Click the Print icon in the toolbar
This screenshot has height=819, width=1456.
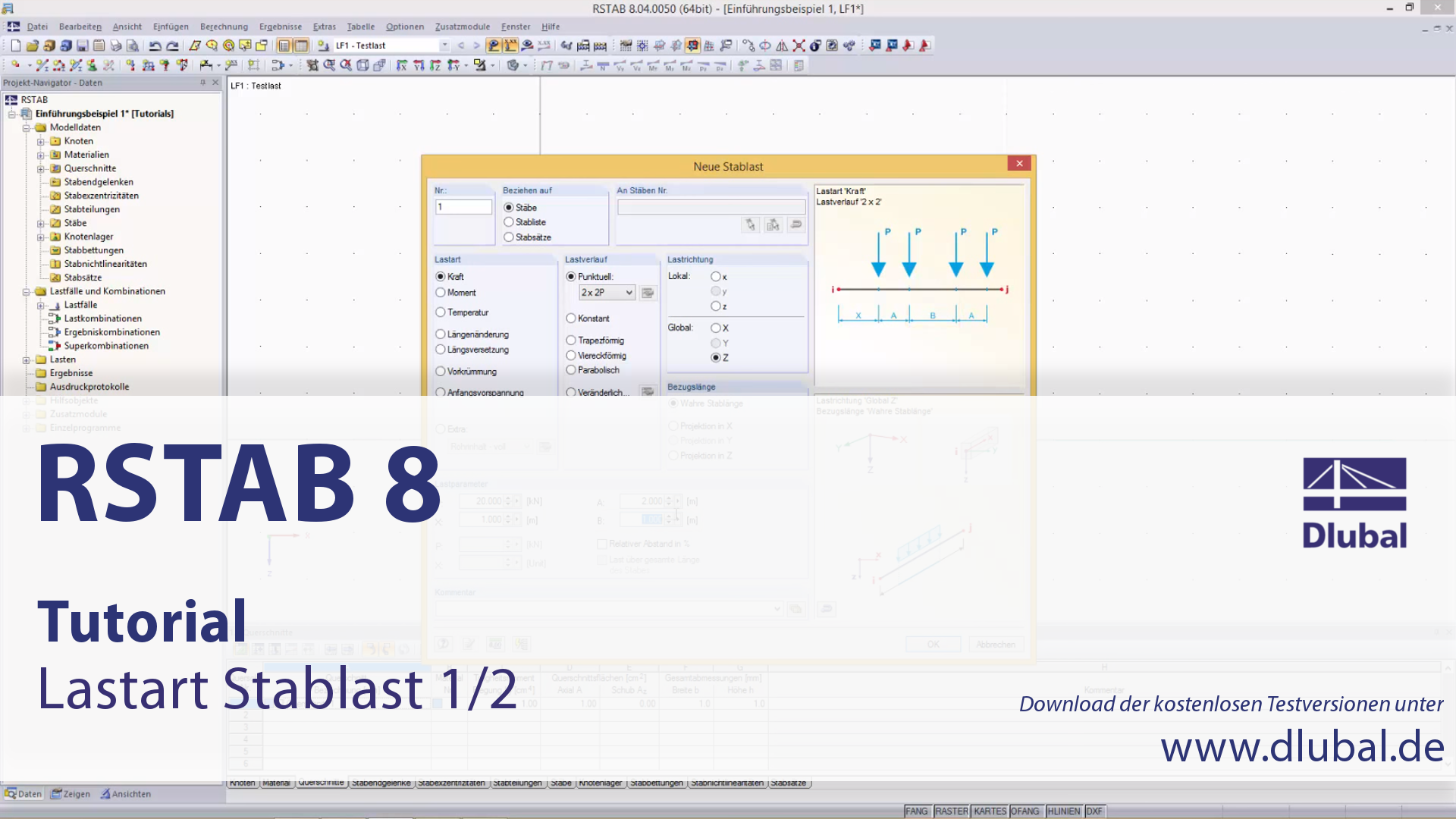(x=116, y=45)
